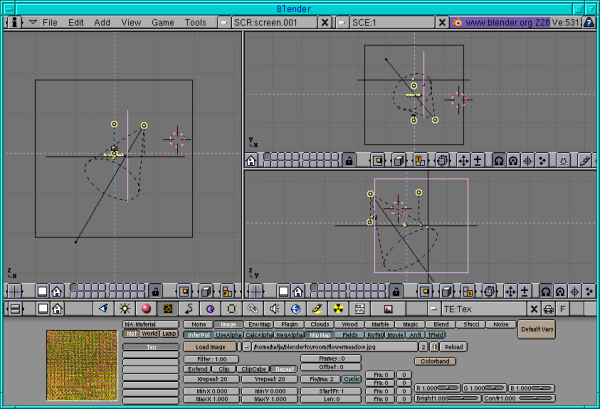Click the lock icon in top-right viewport header

[x=349, y=160]
